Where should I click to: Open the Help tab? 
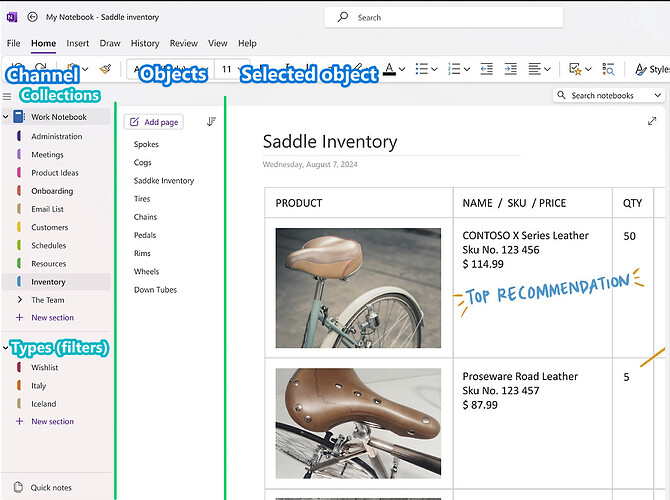pos(247,43)
